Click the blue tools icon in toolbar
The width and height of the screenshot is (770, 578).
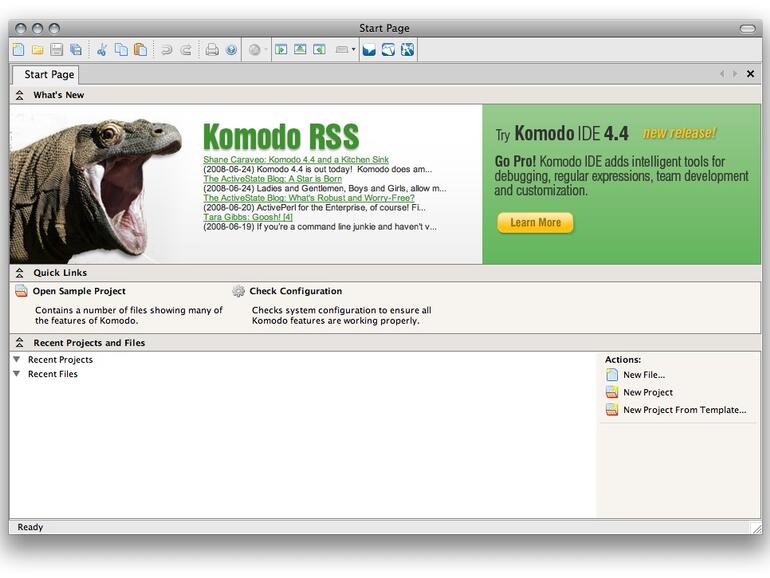click(x=408, y=50)
